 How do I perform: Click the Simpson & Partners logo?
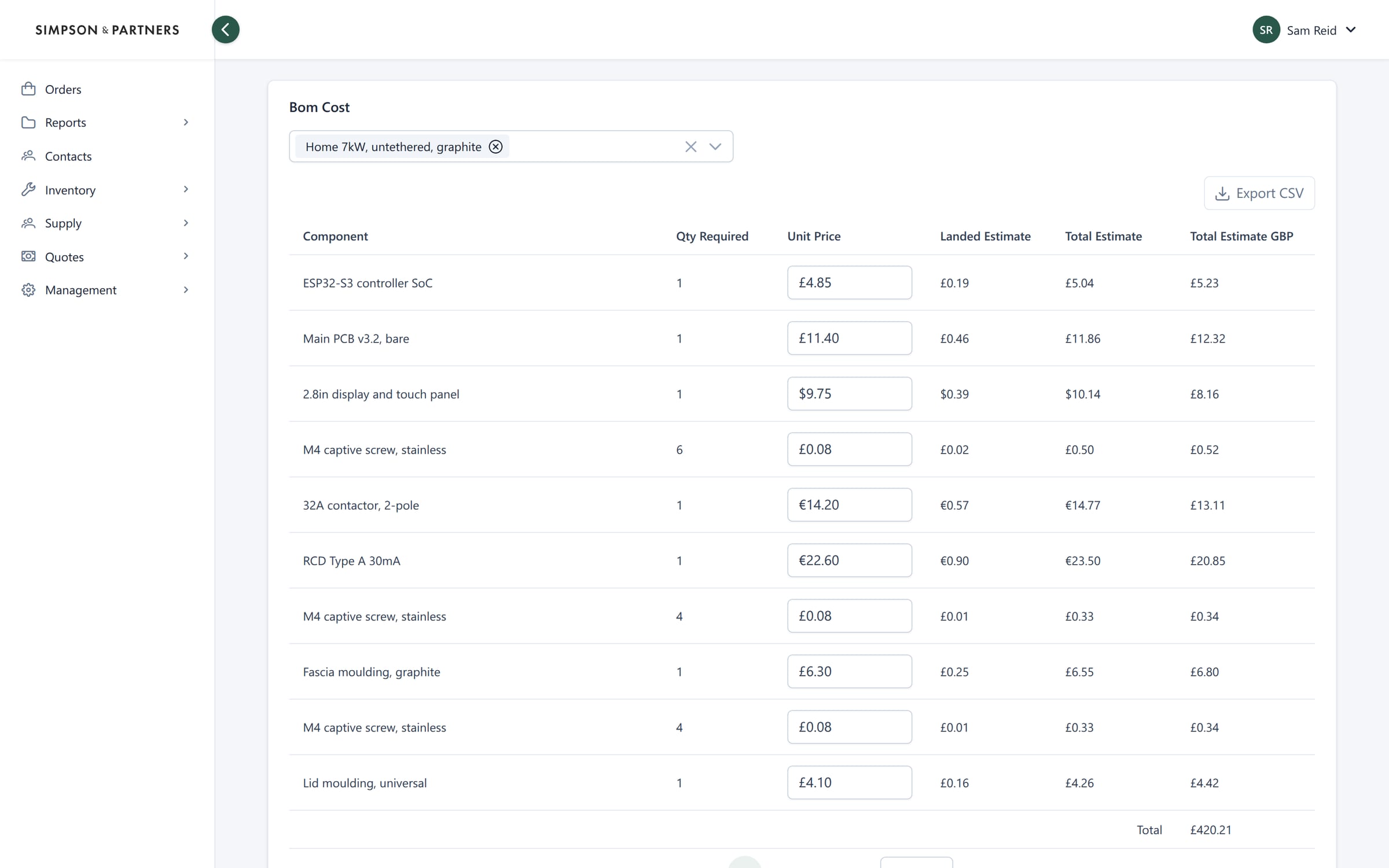pos(107,30)
